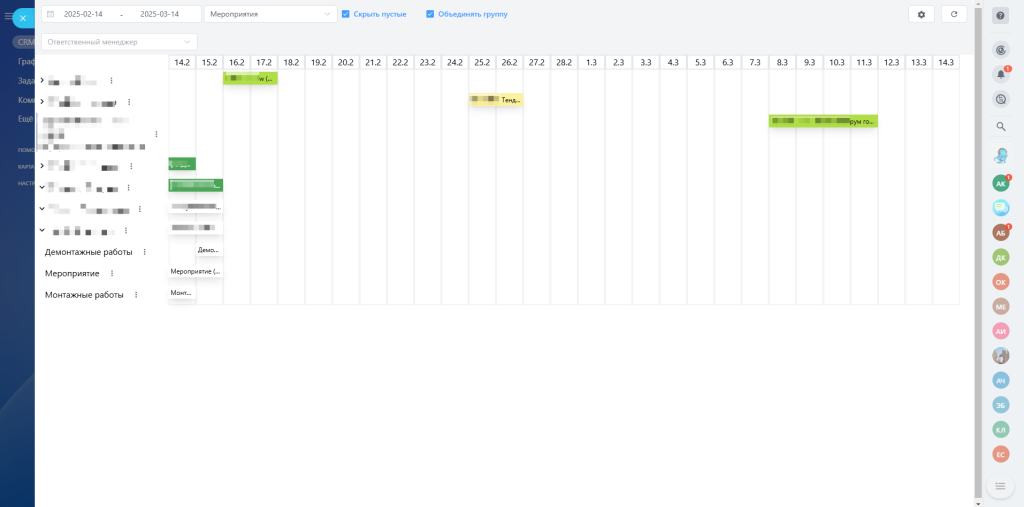Open the yellow-green bar starting on 8.3
1024x507 pixels.
[x=822, y=121]
